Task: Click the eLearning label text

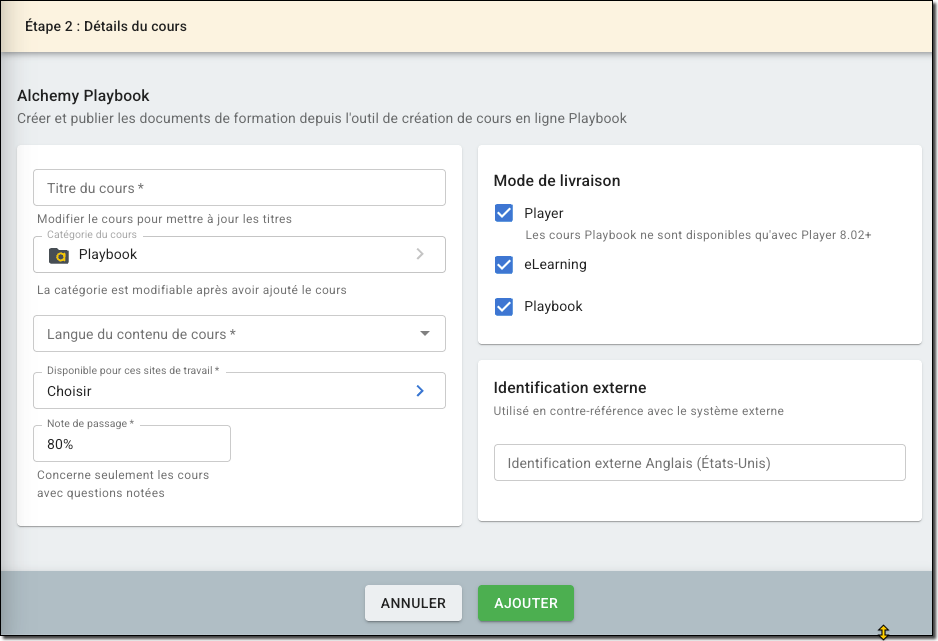Action: pos(555,265)
